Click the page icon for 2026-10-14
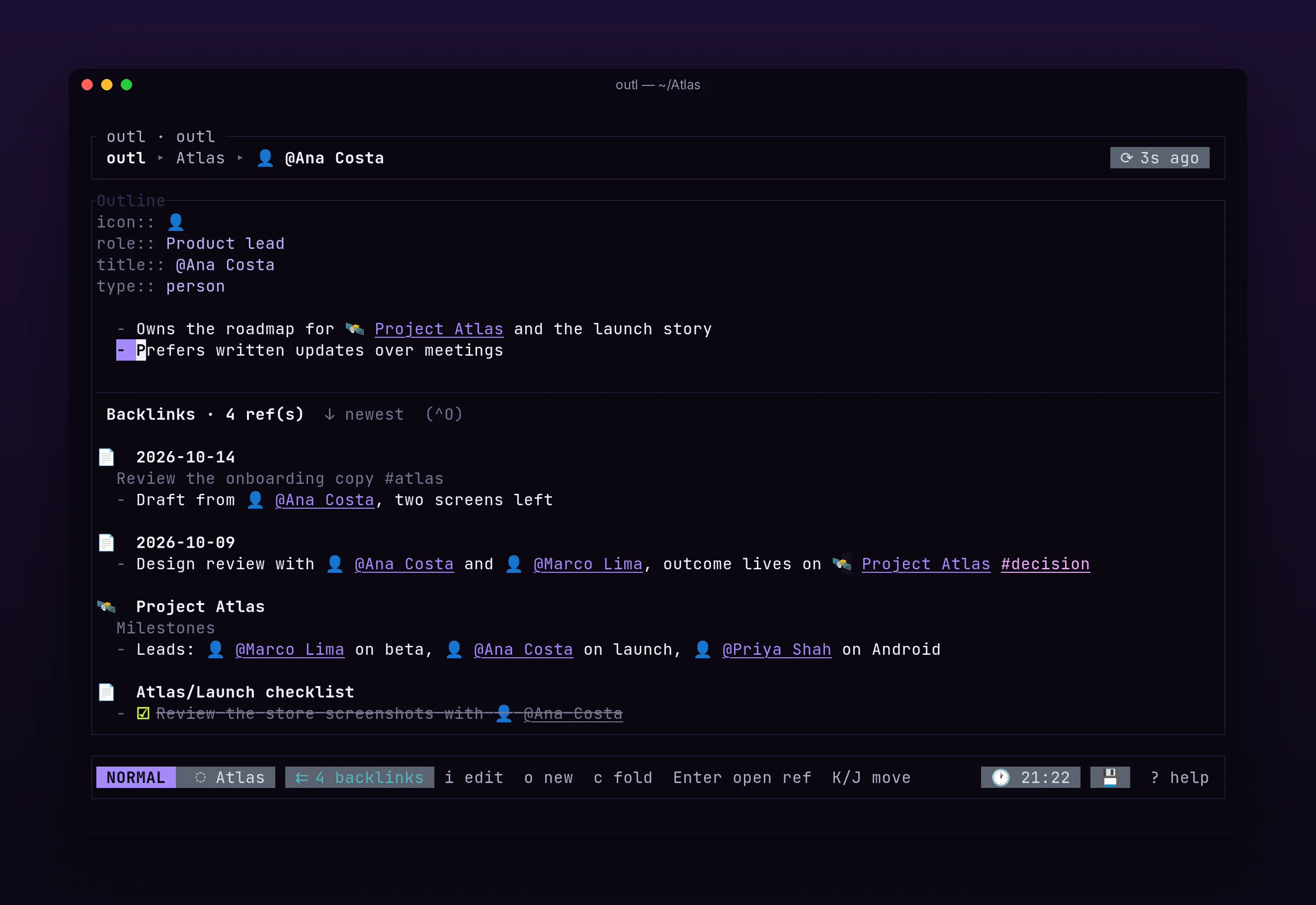Screen dimensions: 1316x905 (106, 457)
